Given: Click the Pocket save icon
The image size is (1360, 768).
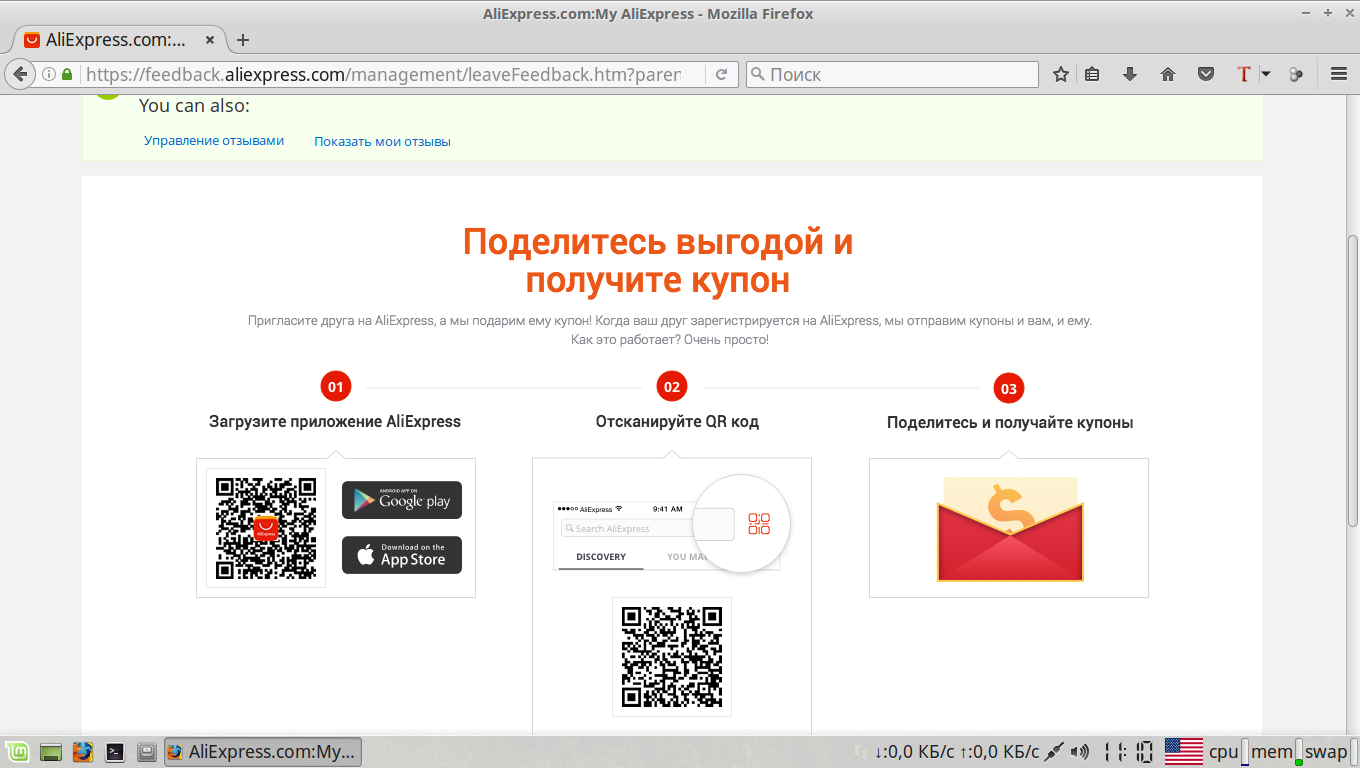Looking at the screenshot, I should click(x=1207, y=74).
